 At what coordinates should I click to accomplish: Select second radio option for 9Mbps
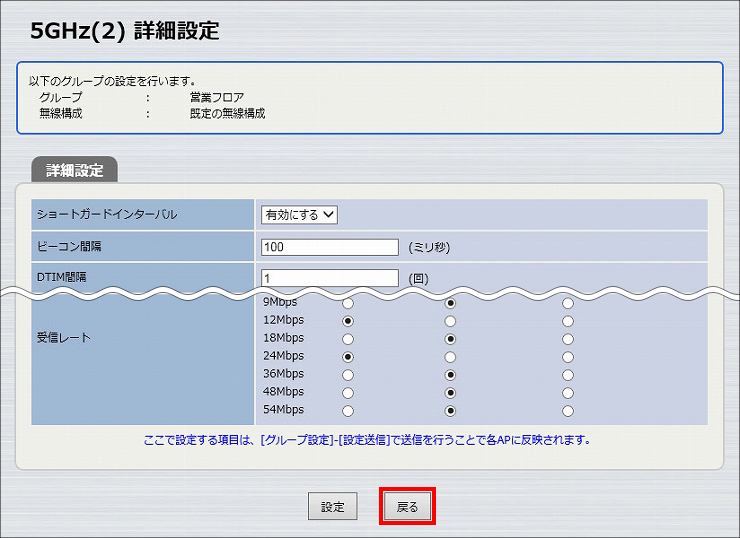tap(450, 303)
